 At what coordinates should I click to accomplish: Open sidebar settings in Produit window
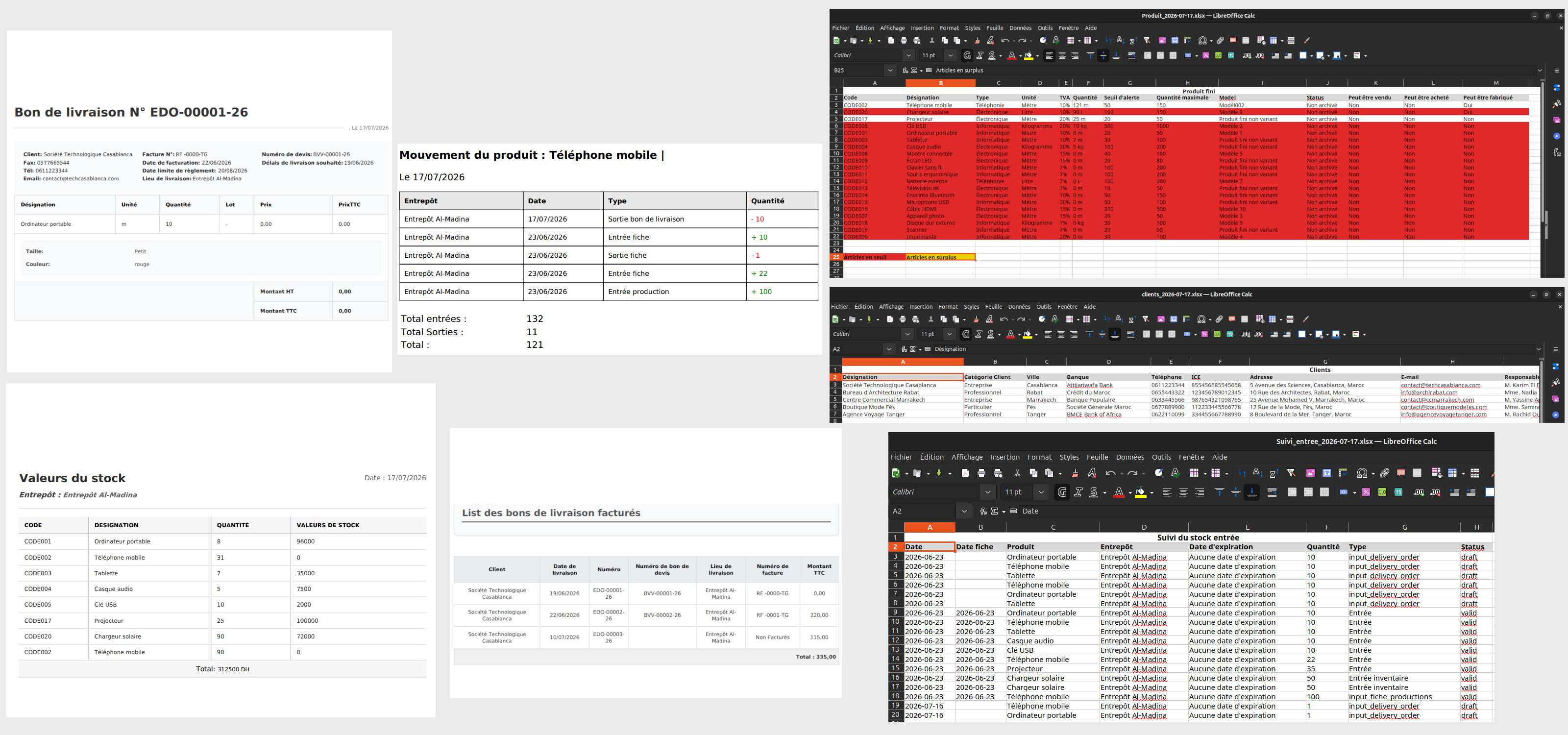[1556, 71]
